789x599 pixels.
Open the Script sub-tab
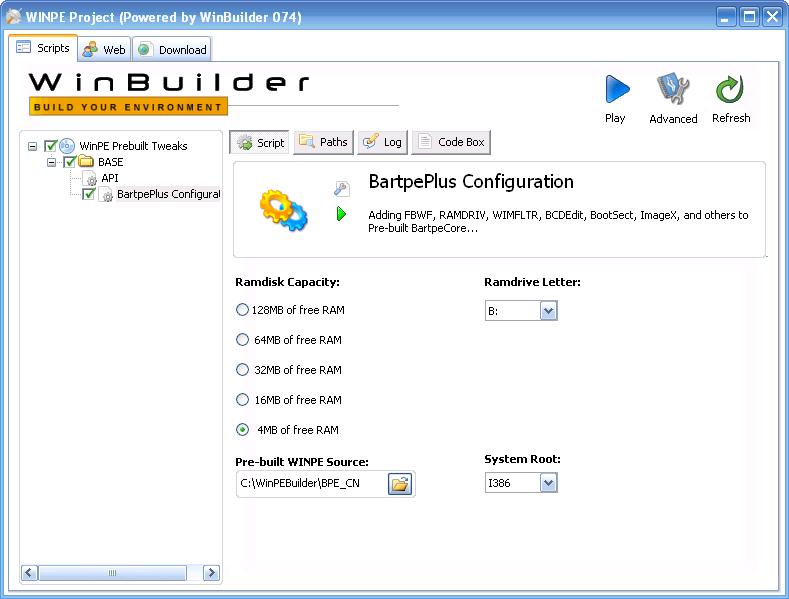260,142
